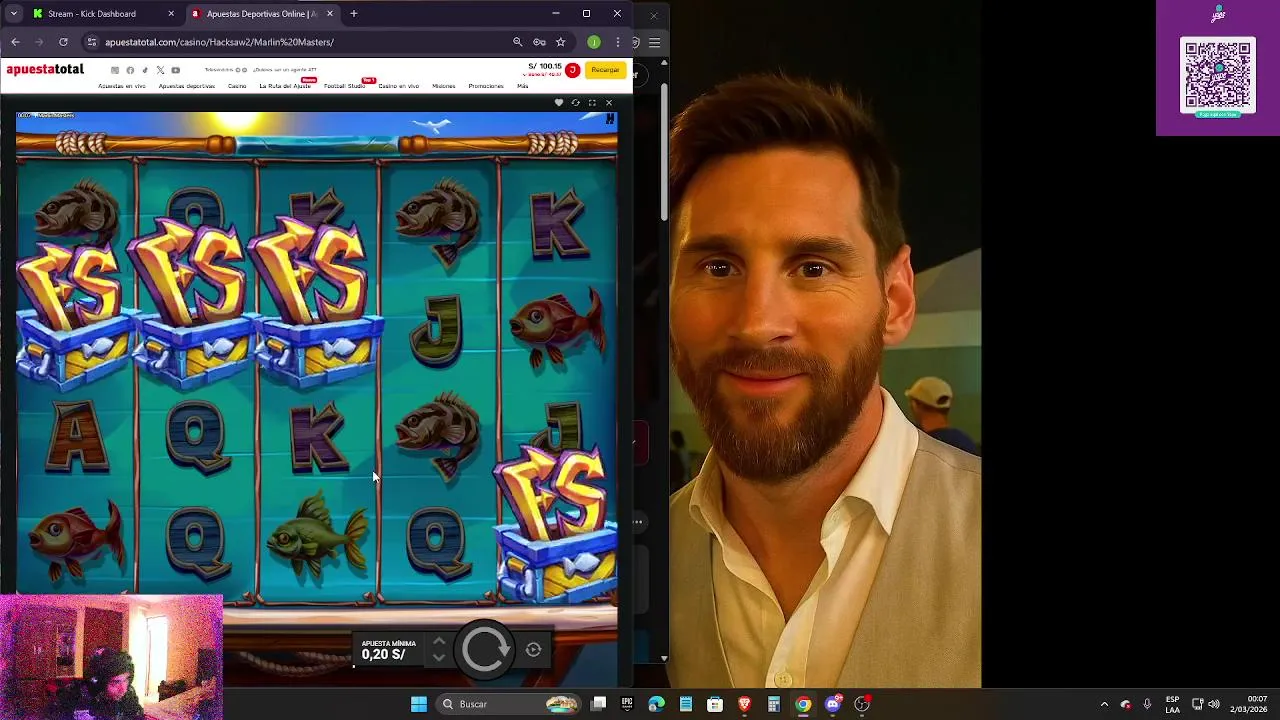Click the QR code in the top-right overlay
The height and width of the screenshot is (720, 1280).
[x=1218, y=76]
